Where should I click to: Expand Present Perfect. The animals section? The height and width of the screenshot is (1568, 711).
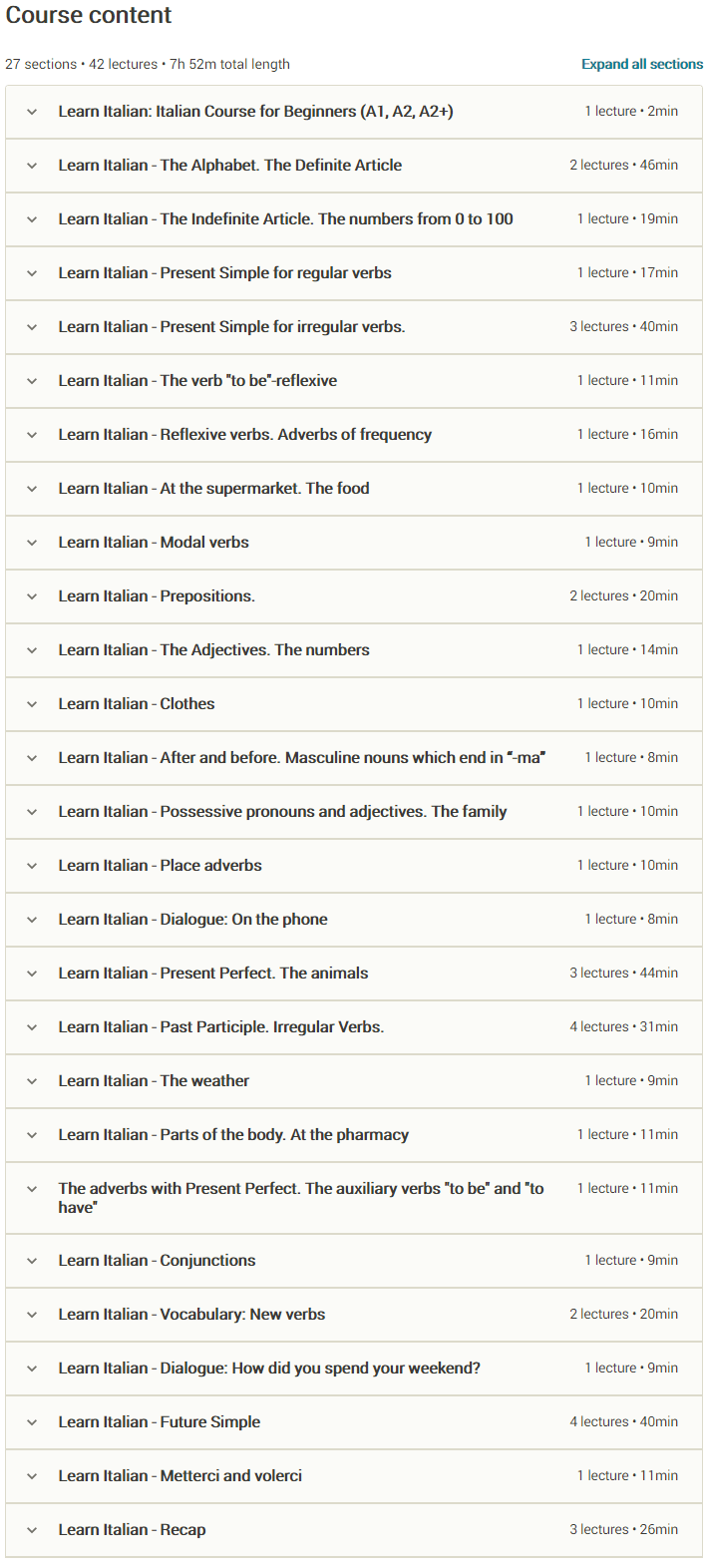tap(212, 974)
